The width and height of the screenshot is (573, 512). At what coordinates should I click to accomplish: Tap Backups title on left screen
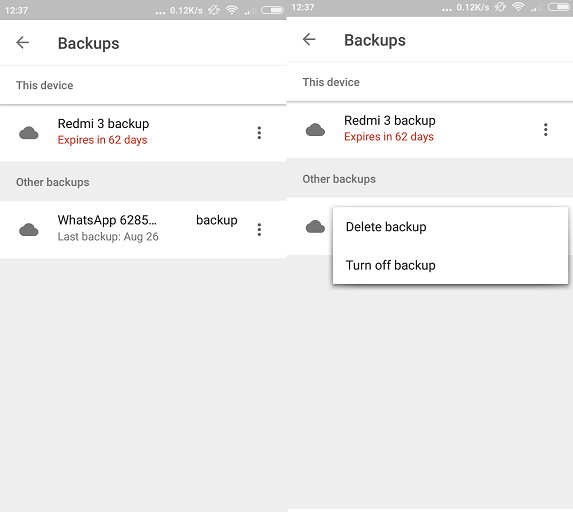pos(89,43)
